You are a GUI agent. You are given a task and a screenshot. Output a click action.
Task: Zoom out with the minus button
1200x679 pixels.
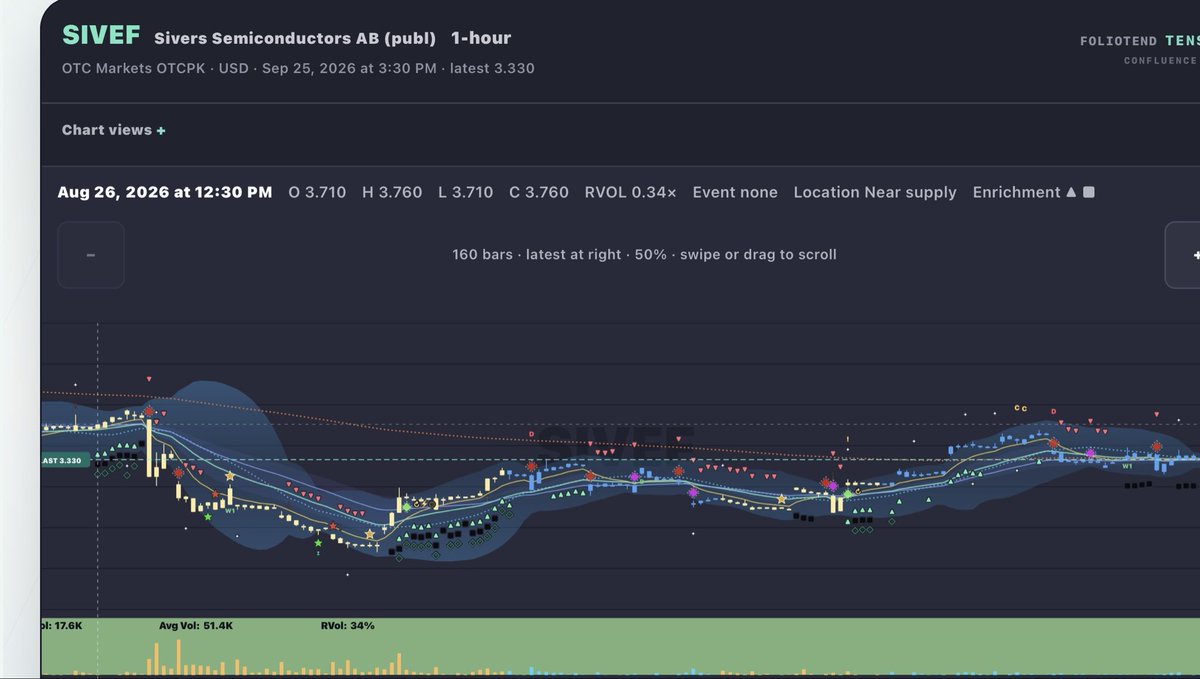pyautogui.click(x=91, y=255)
